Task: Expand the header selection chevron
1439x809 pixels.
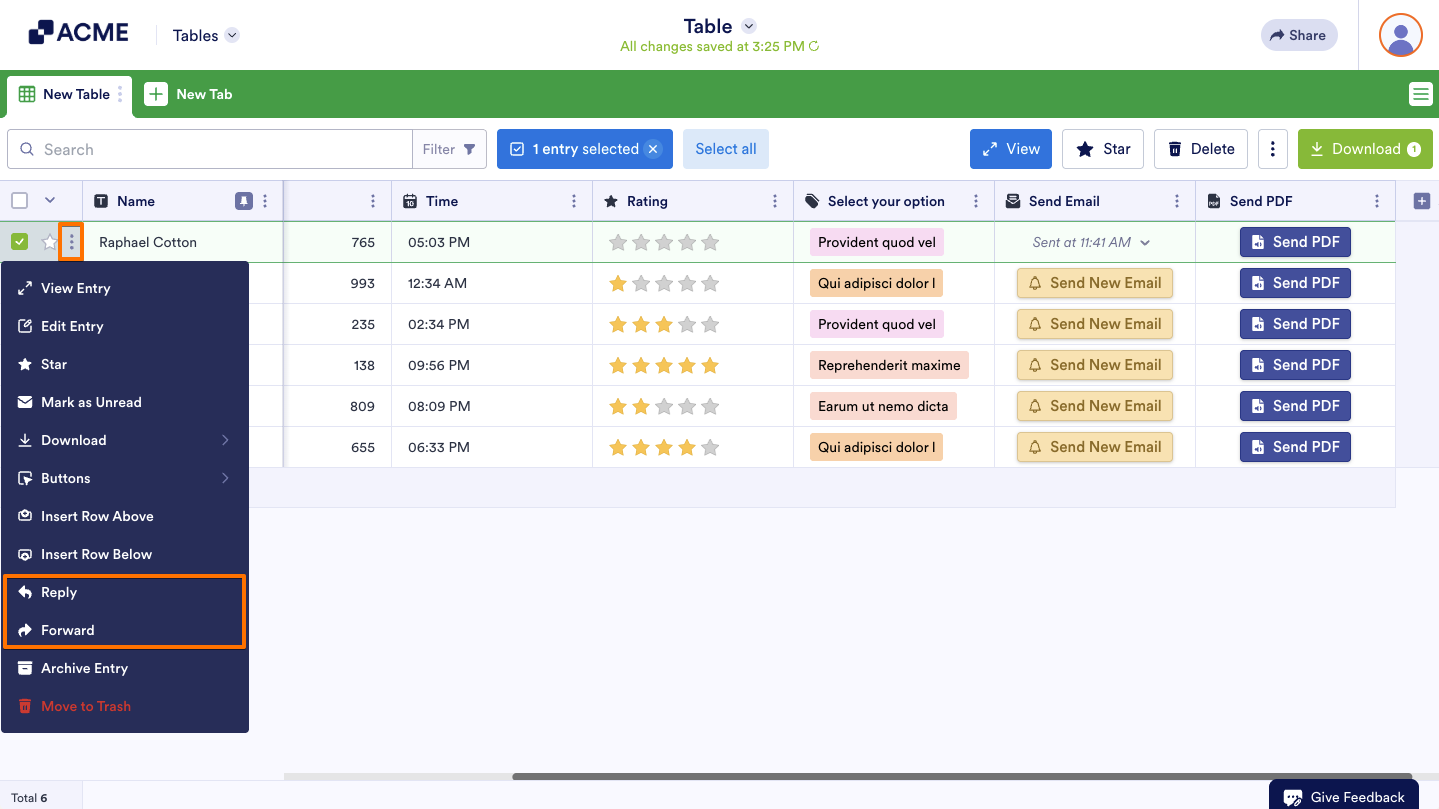Action: [50, 201]
